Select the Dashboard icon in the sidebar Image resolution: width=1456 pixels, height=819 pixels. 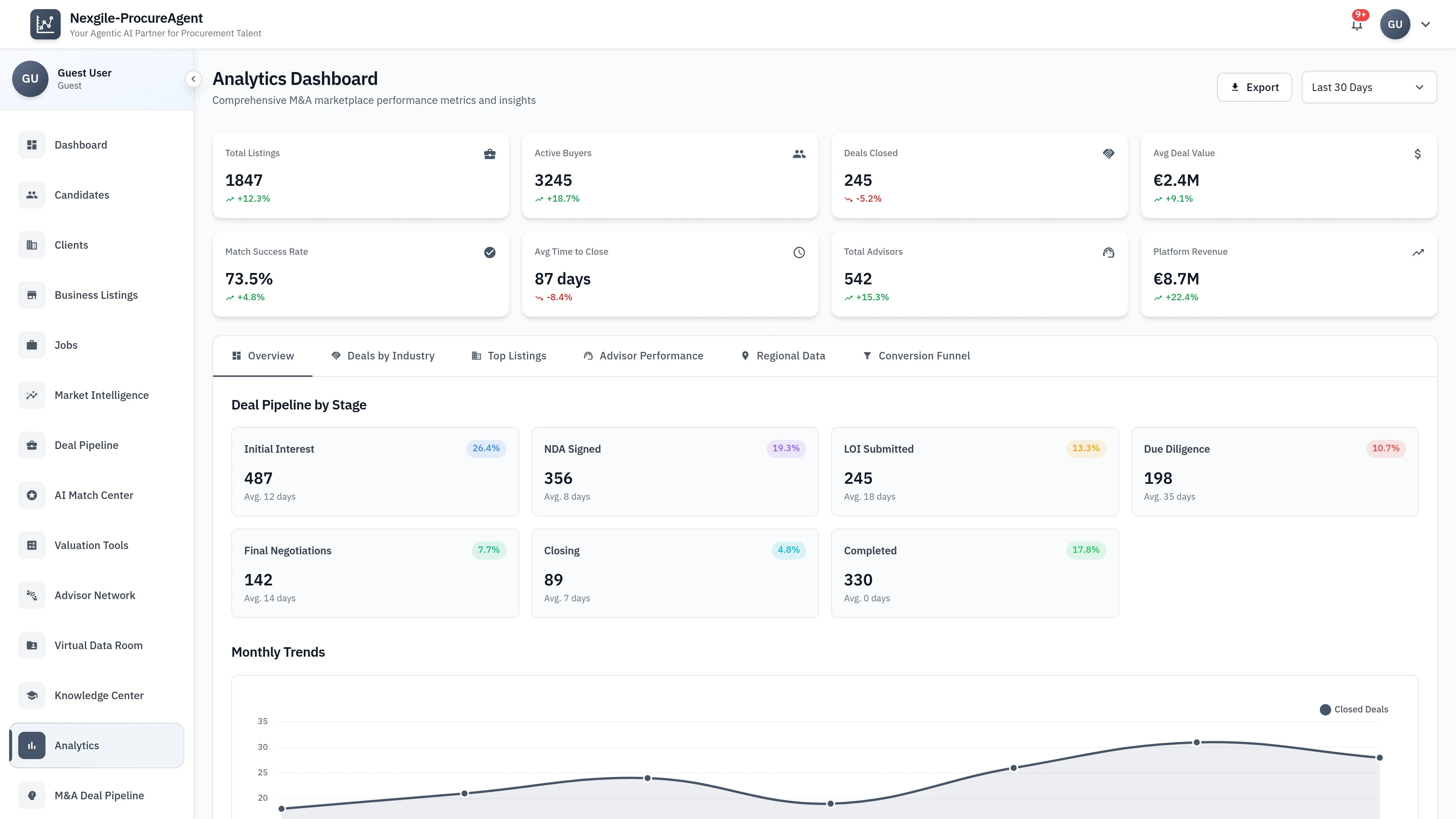(x=31, y=145)
